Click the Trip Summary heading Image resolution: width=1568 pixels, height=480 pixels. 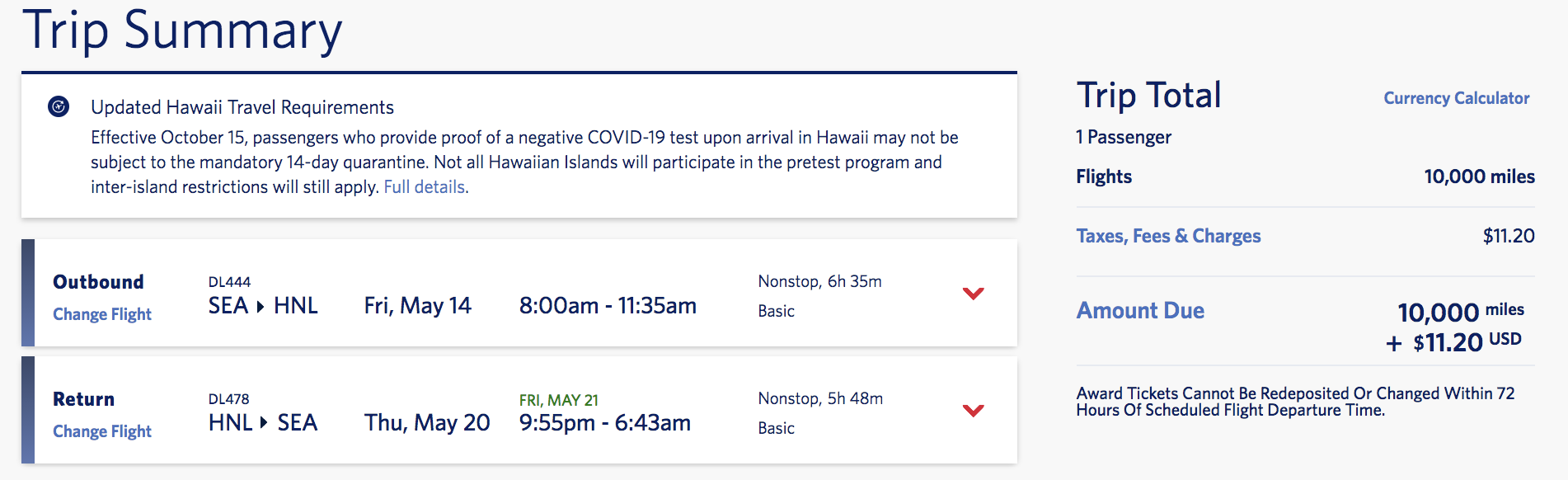coord(183,30)
